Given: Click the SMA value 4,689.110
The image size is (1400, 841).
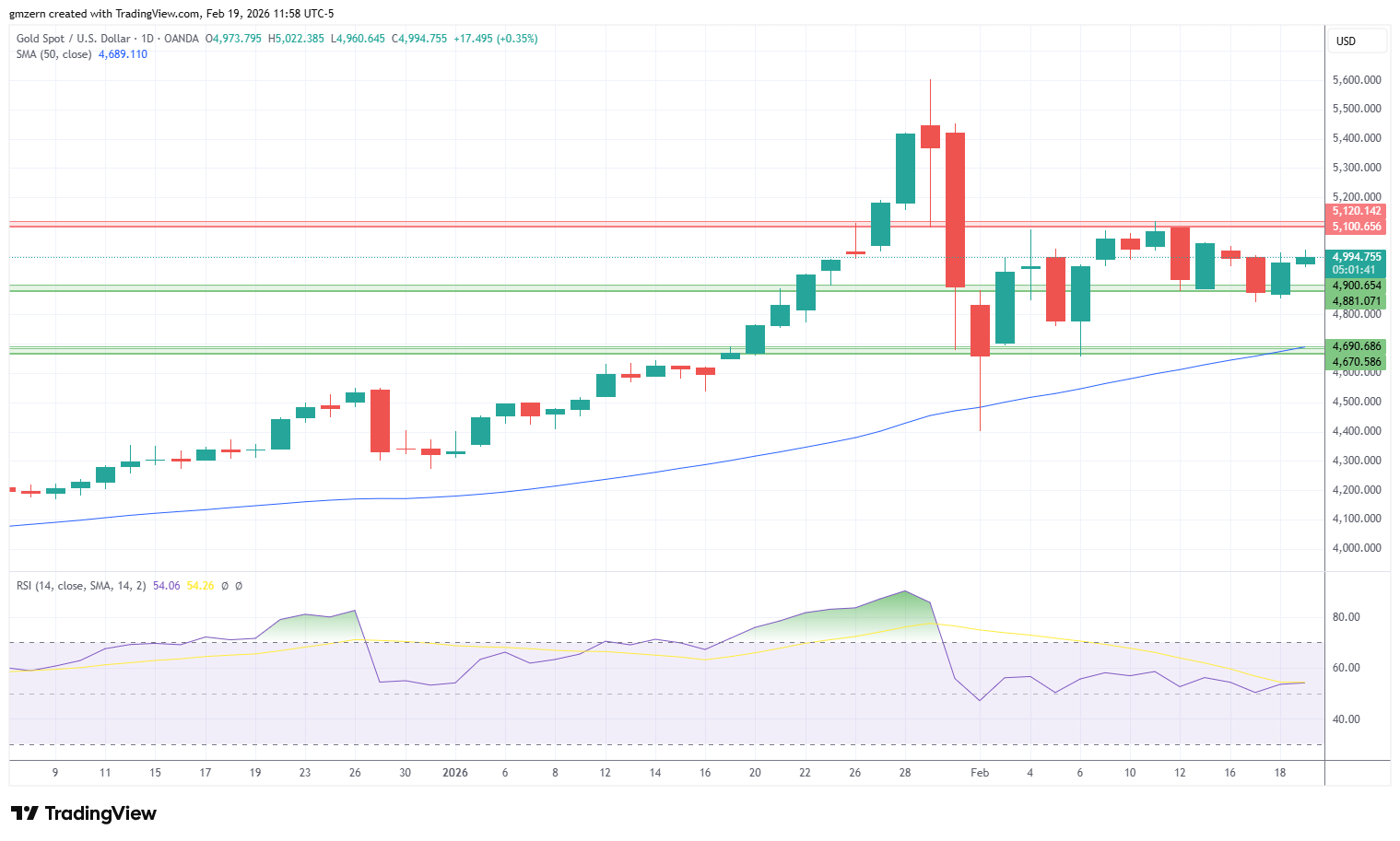Looking at the screenshot, I should pyautogui.click(x=123, y=54).
